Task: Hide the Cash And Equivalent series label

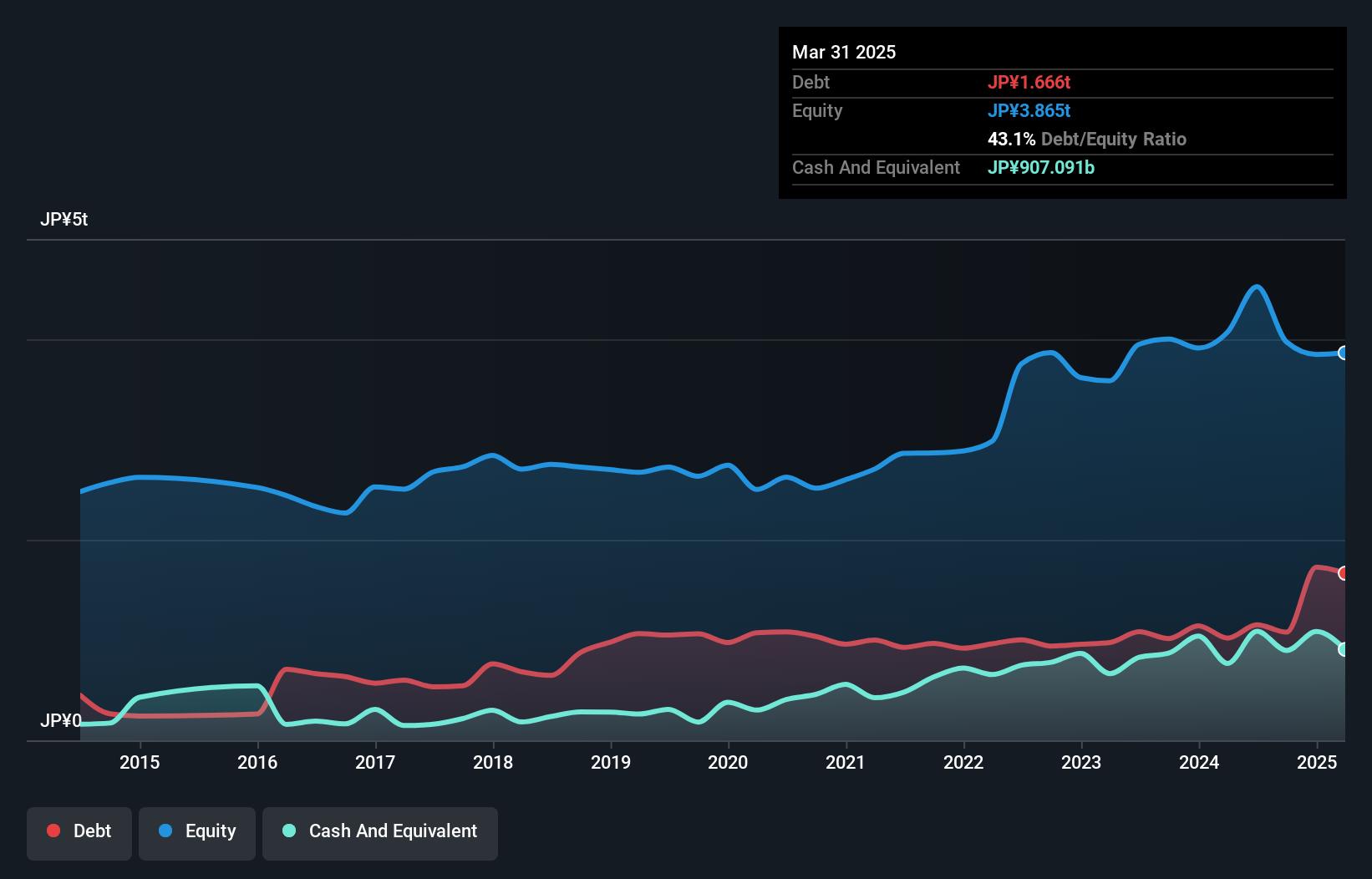Action: pos(393,831)
